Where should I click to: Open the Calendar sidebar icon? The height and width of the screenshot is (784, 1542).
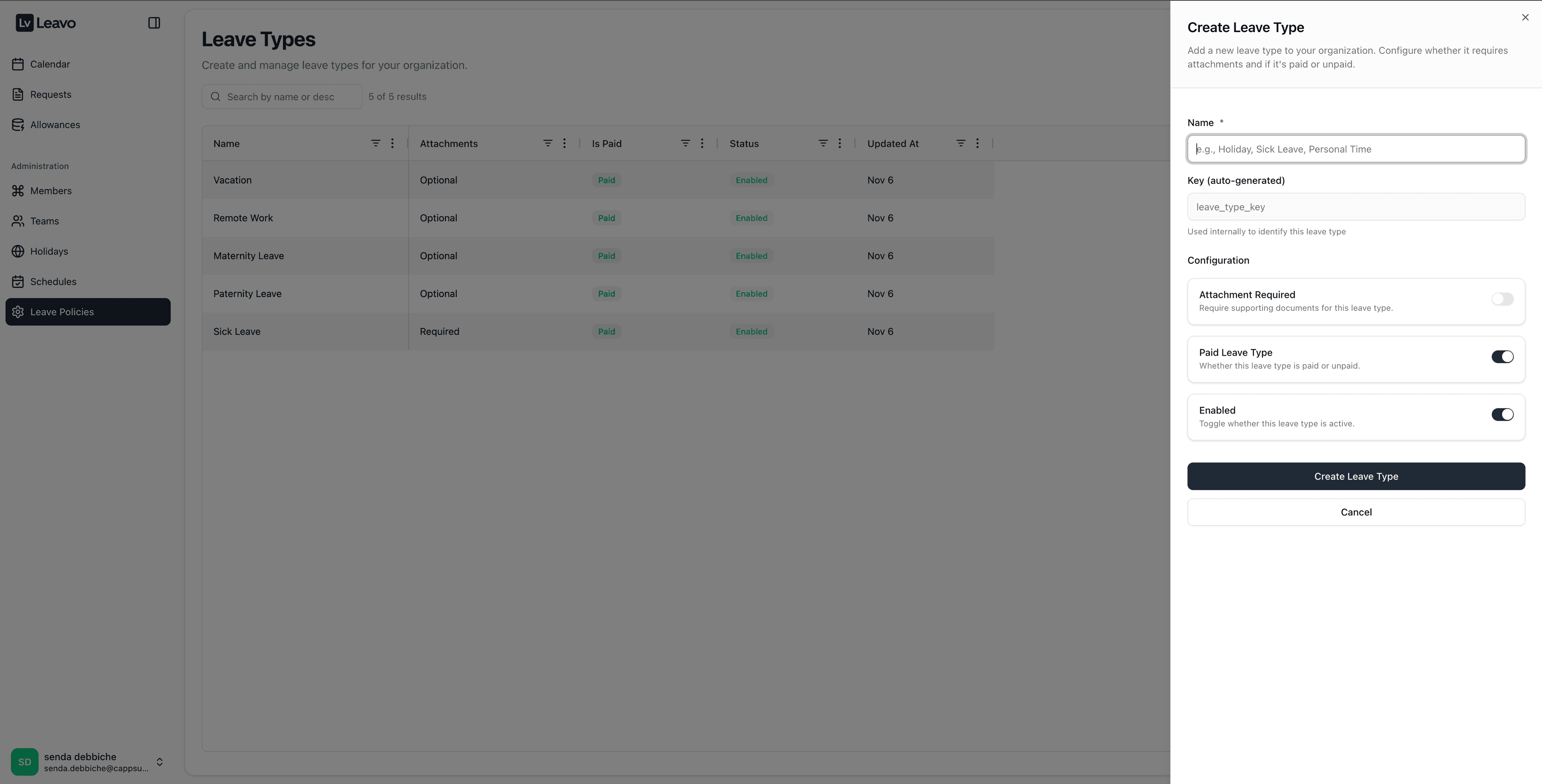tap(18, 64)
